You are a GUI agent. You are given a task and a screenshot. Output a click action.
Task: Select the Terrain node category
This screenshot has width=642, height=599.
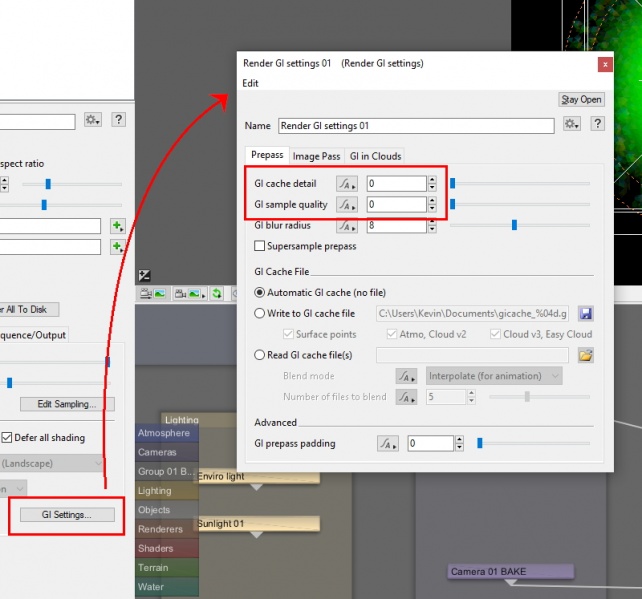pyautogui.click(x=167, y=568)
